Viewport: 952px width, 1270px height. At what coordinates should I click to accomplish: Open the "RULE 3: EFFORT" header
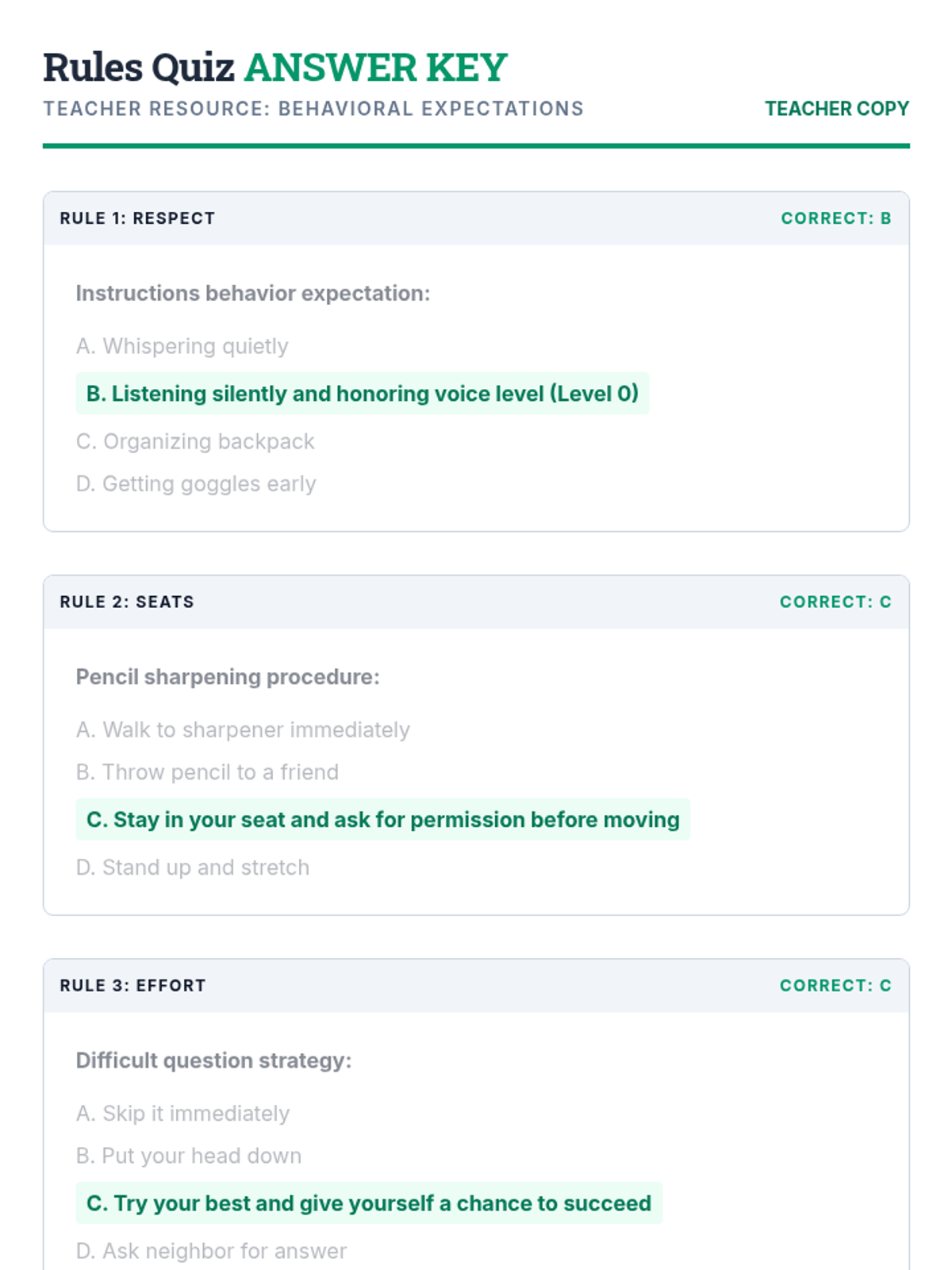[132, 985]
